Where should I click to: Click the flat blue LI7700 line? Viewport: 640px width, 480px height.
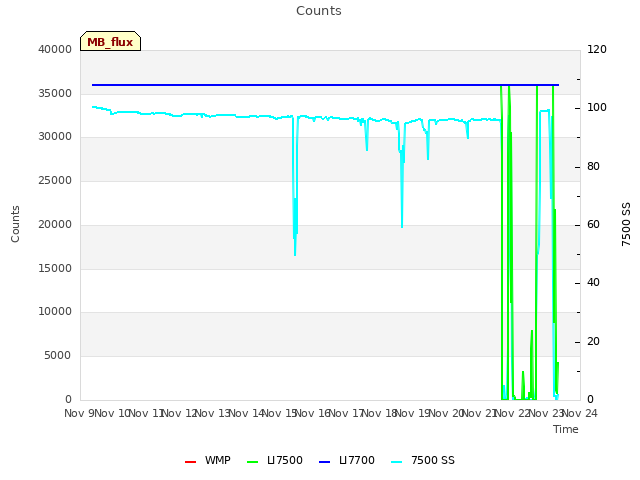pyautogui.click(x=325, y=85)
